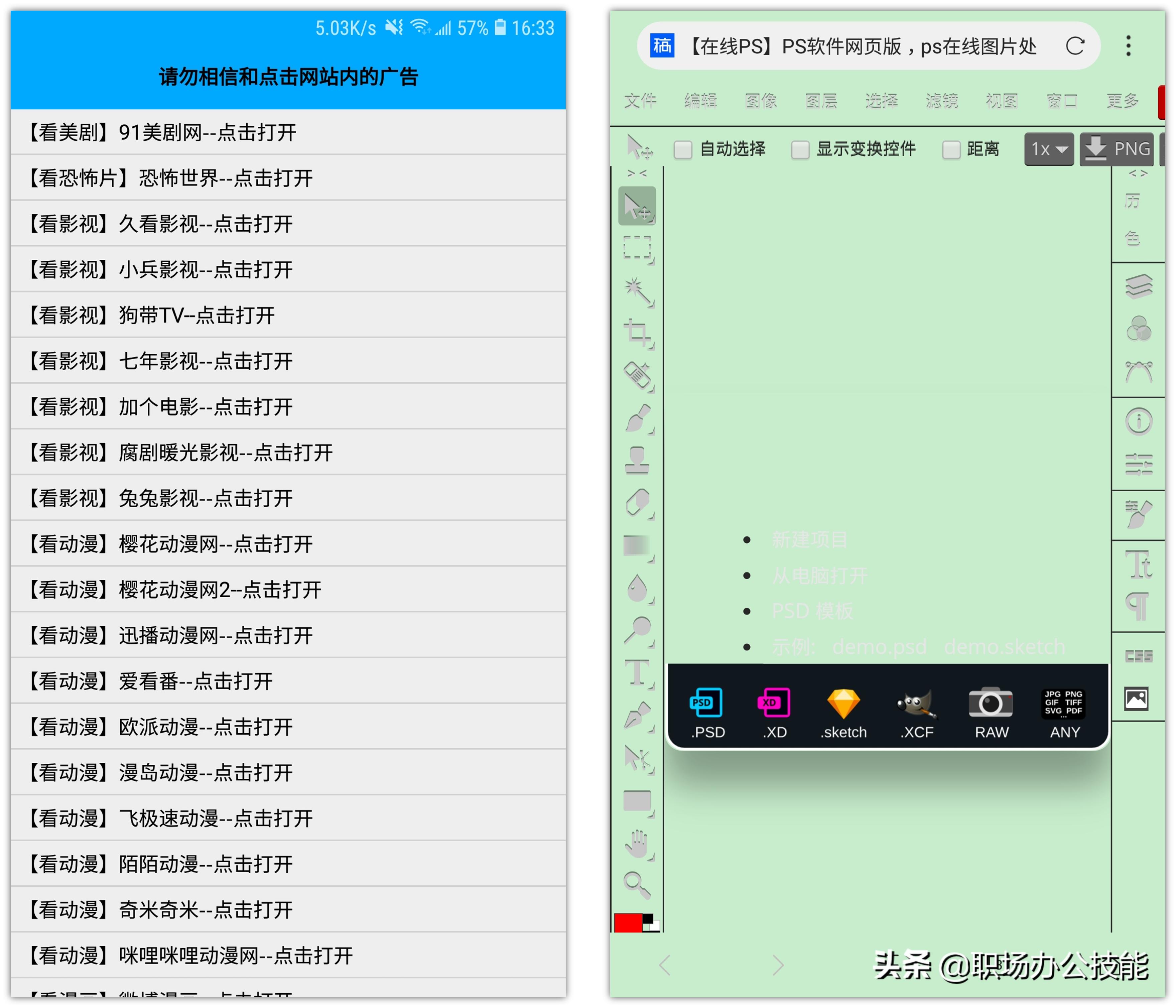Enable the 显示变换控件 checkbox
Image resolution: width=1176 pixels, height=1008 pixels.
click(x=800, y=149)
